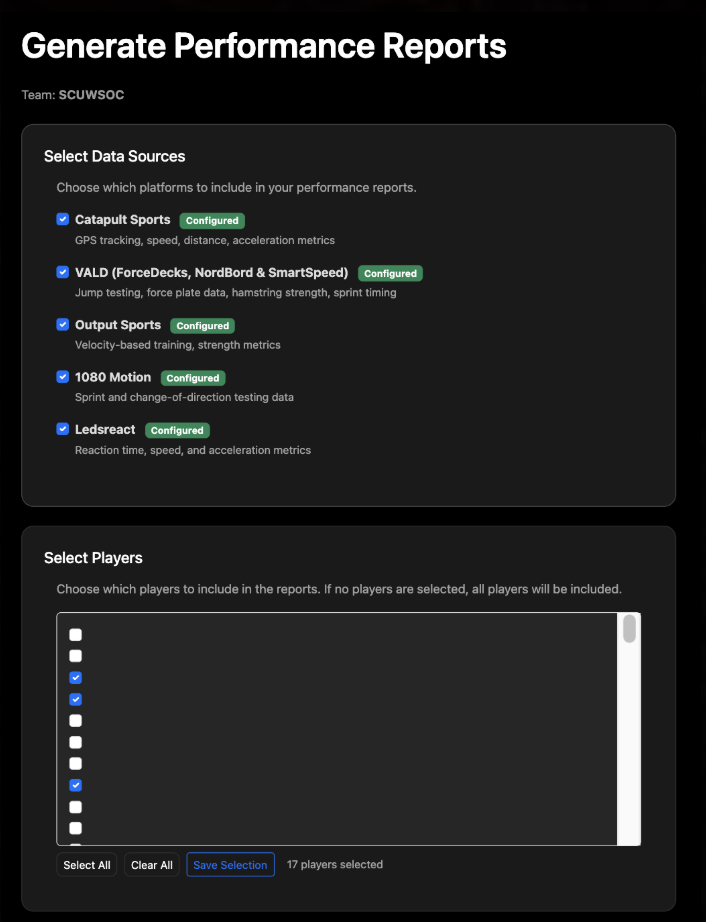The image size is (706, 922).
Task: Uncheck the third player checkbox in the list
Action: pyautogui.click(x=75, y=678)
